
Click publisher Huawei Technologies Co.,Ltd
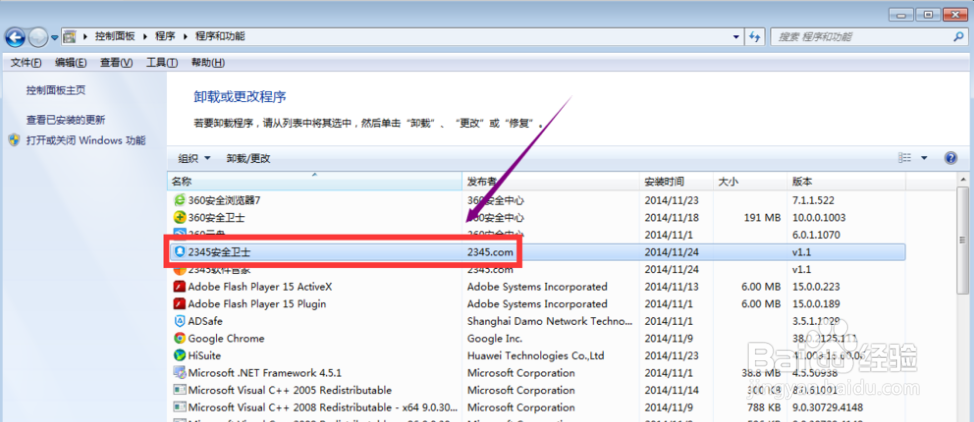pos(536,355)
